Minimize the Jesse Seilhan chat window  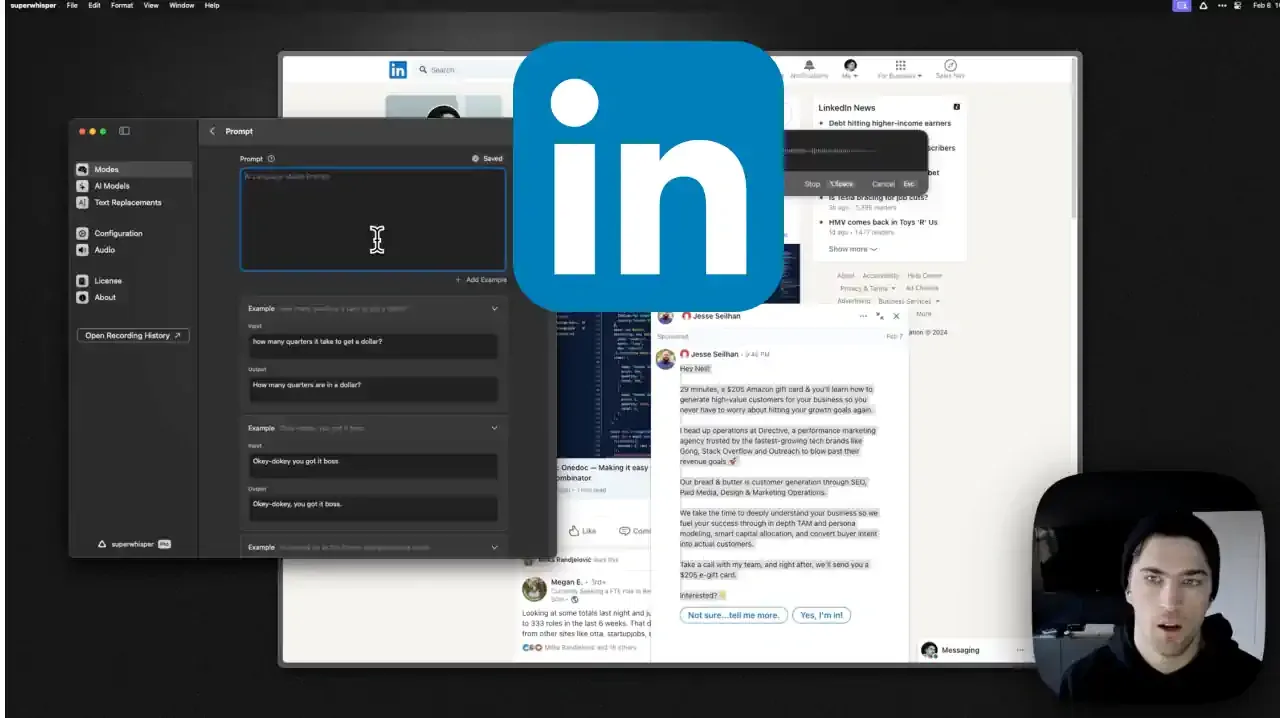880,316
